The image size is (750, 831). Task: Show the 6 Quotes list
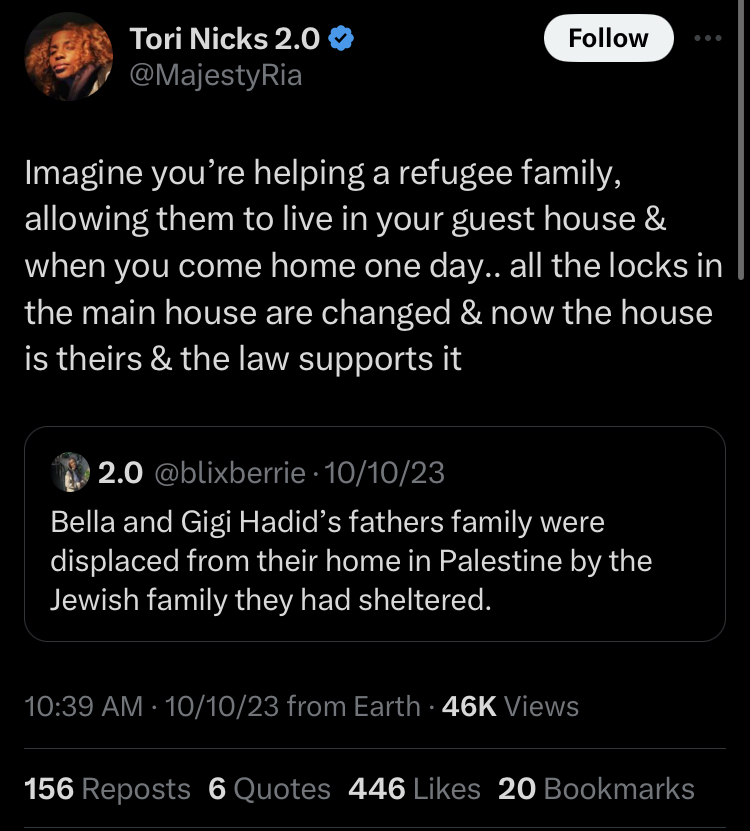tap(269, 788)
